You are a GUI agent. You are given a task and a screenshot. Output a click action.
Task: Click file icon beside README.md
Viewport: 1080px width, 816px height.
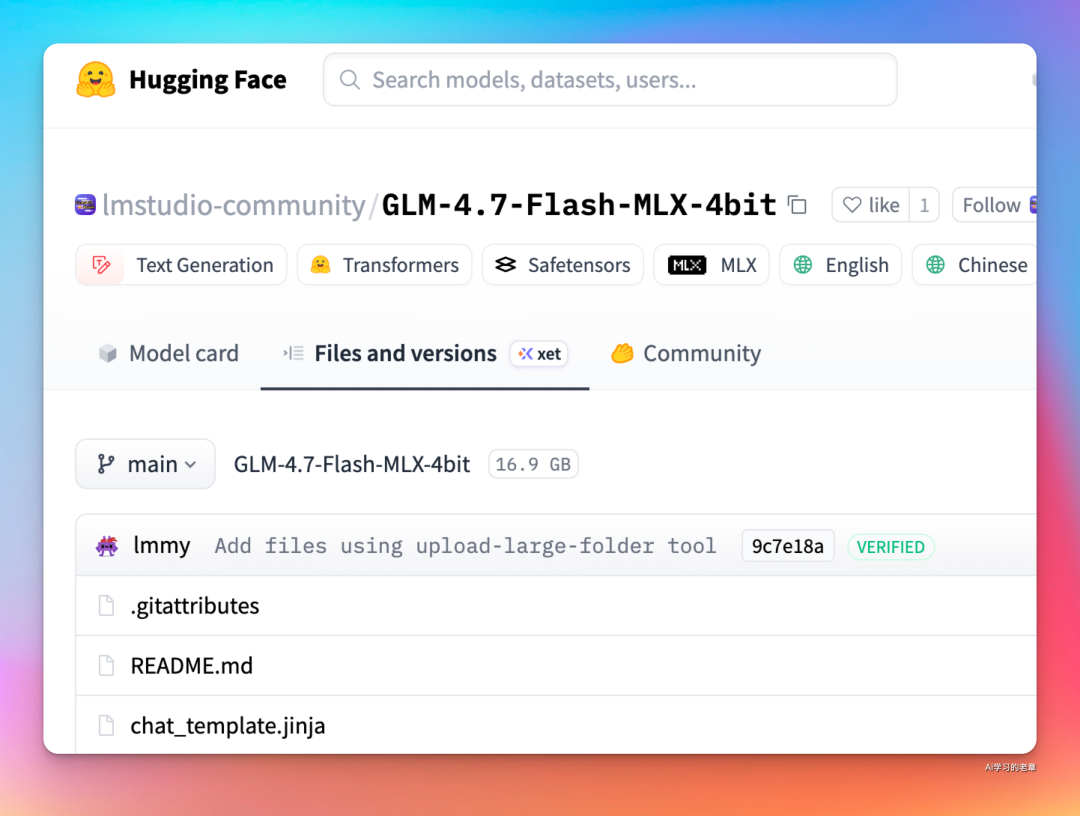[106, 666]
